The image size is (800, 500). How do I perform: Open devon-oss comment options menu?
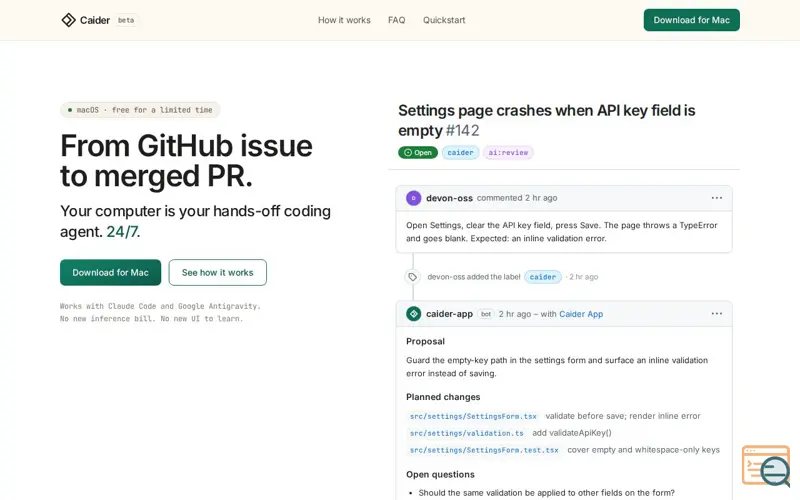[x=717, y=198]
